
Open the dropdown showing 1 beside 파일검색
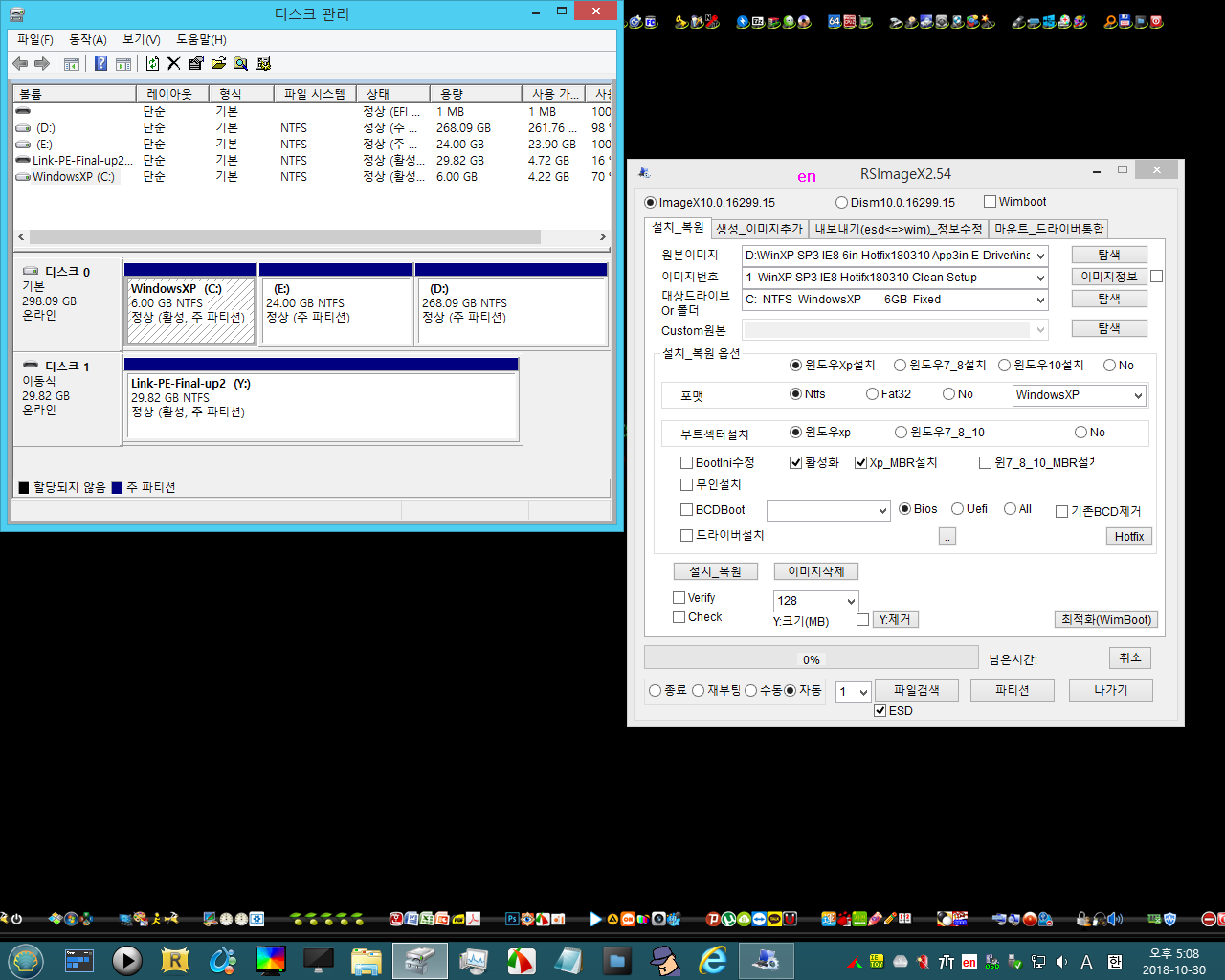[862, 692]
